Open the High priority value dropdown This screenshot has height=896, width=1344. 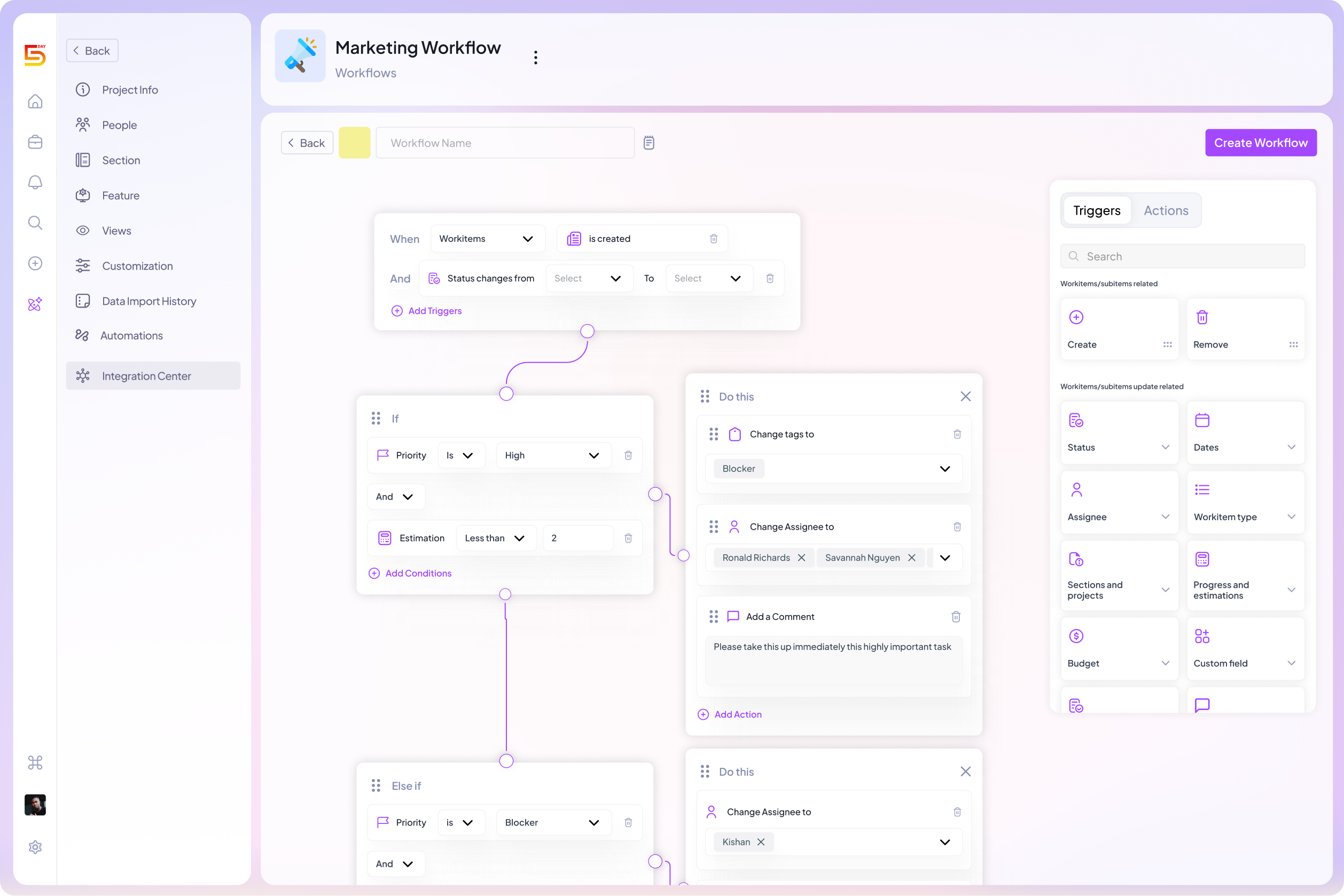point(553,455)
